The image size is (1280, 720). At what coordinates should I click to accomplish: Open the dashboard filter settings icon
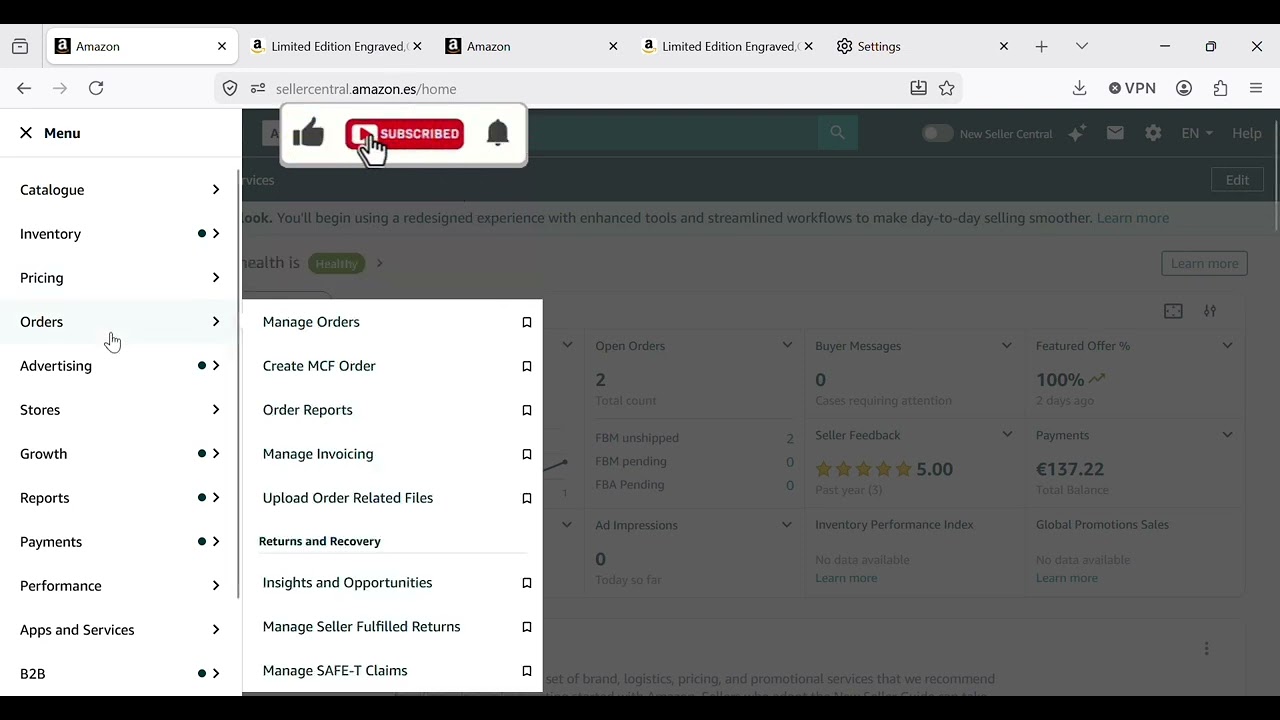click(x=1210, y=311)
